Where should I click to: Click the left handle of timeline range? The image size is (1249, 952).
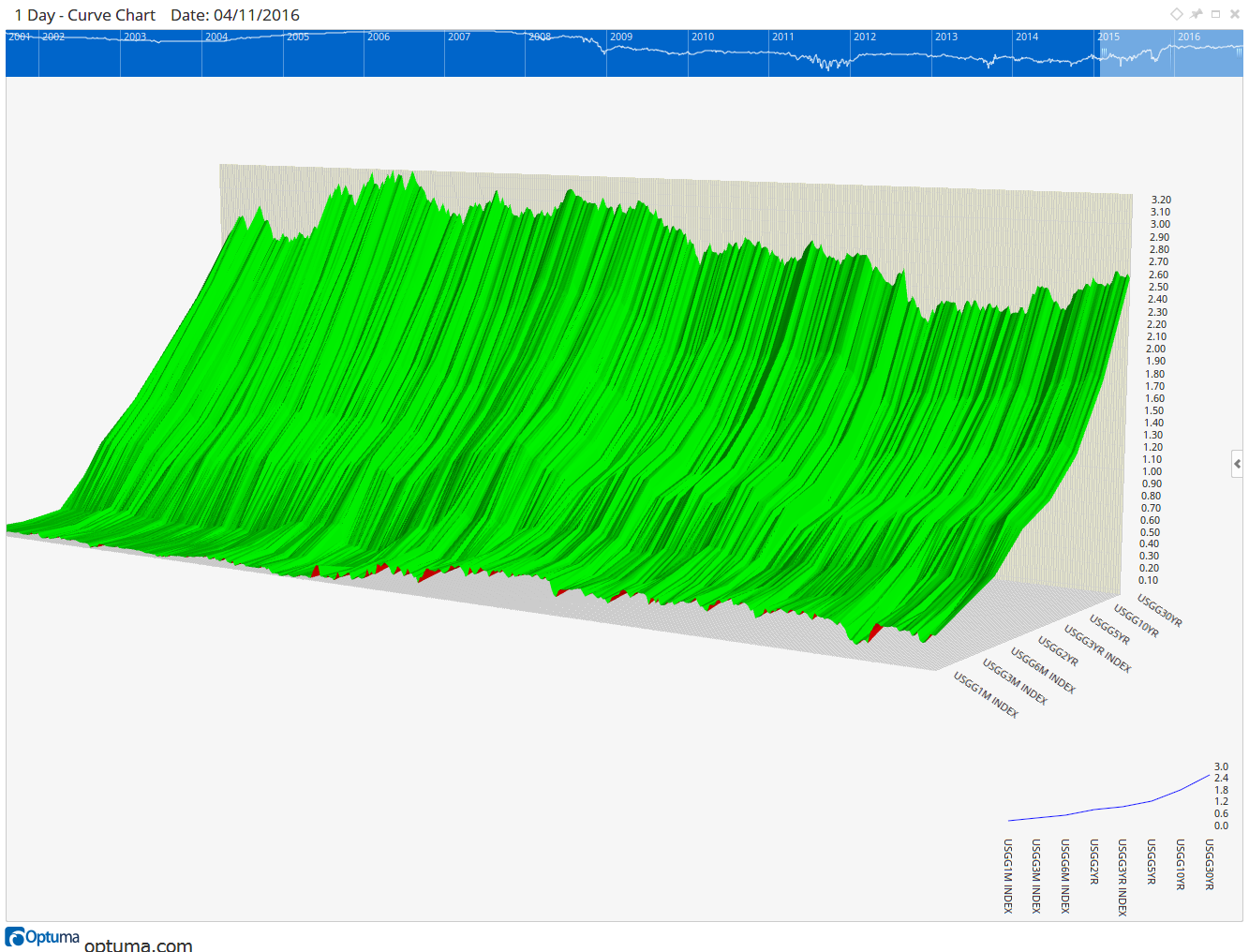[x=1104, y=53]
